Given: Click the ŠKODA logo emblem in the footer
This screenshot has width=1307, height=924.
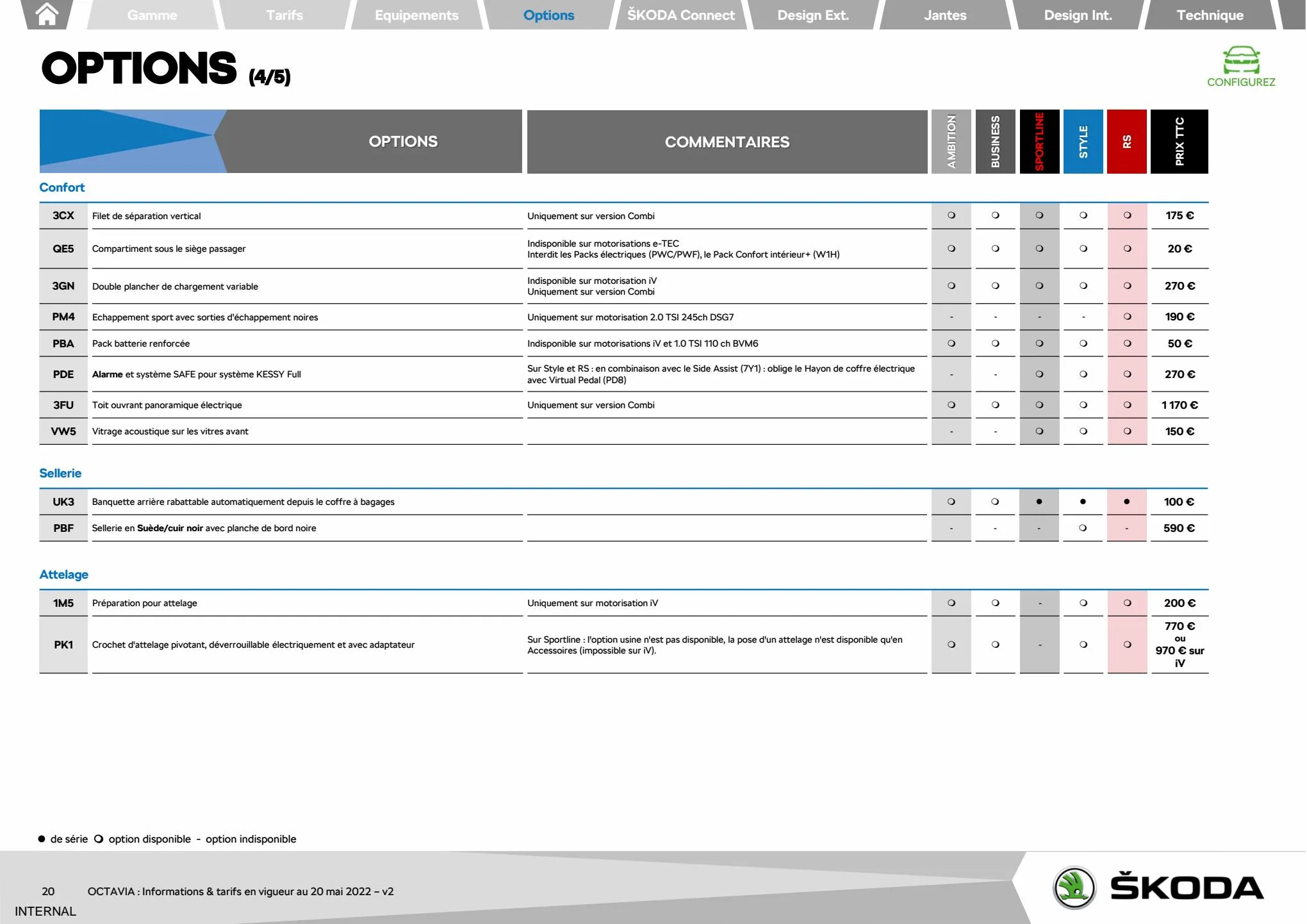Looking at the screenshot, I should pos(1074,887).
